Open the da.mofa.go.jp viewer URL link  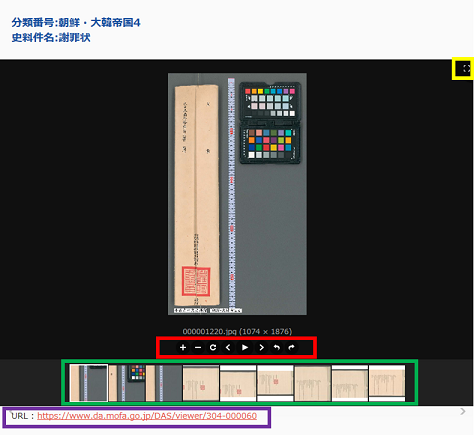(147, 416)
